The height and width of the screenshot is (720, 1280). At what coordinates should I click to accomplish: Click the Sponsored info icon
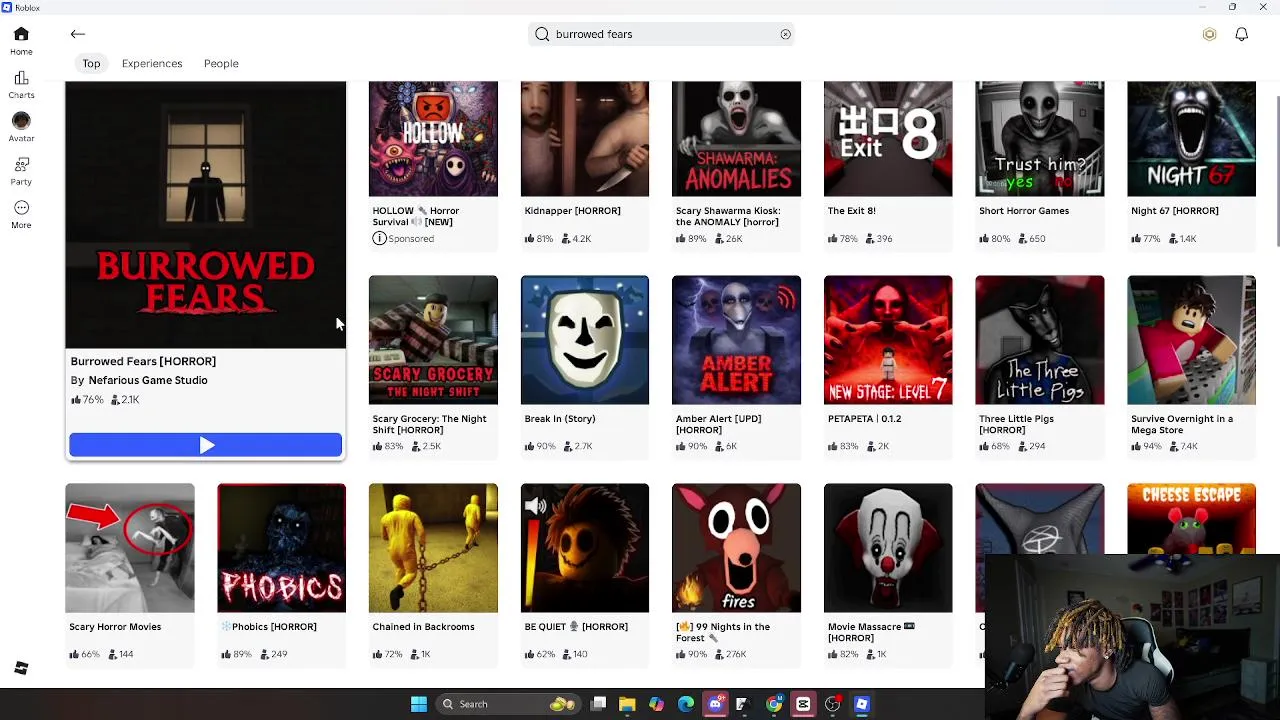click(379, 238)
